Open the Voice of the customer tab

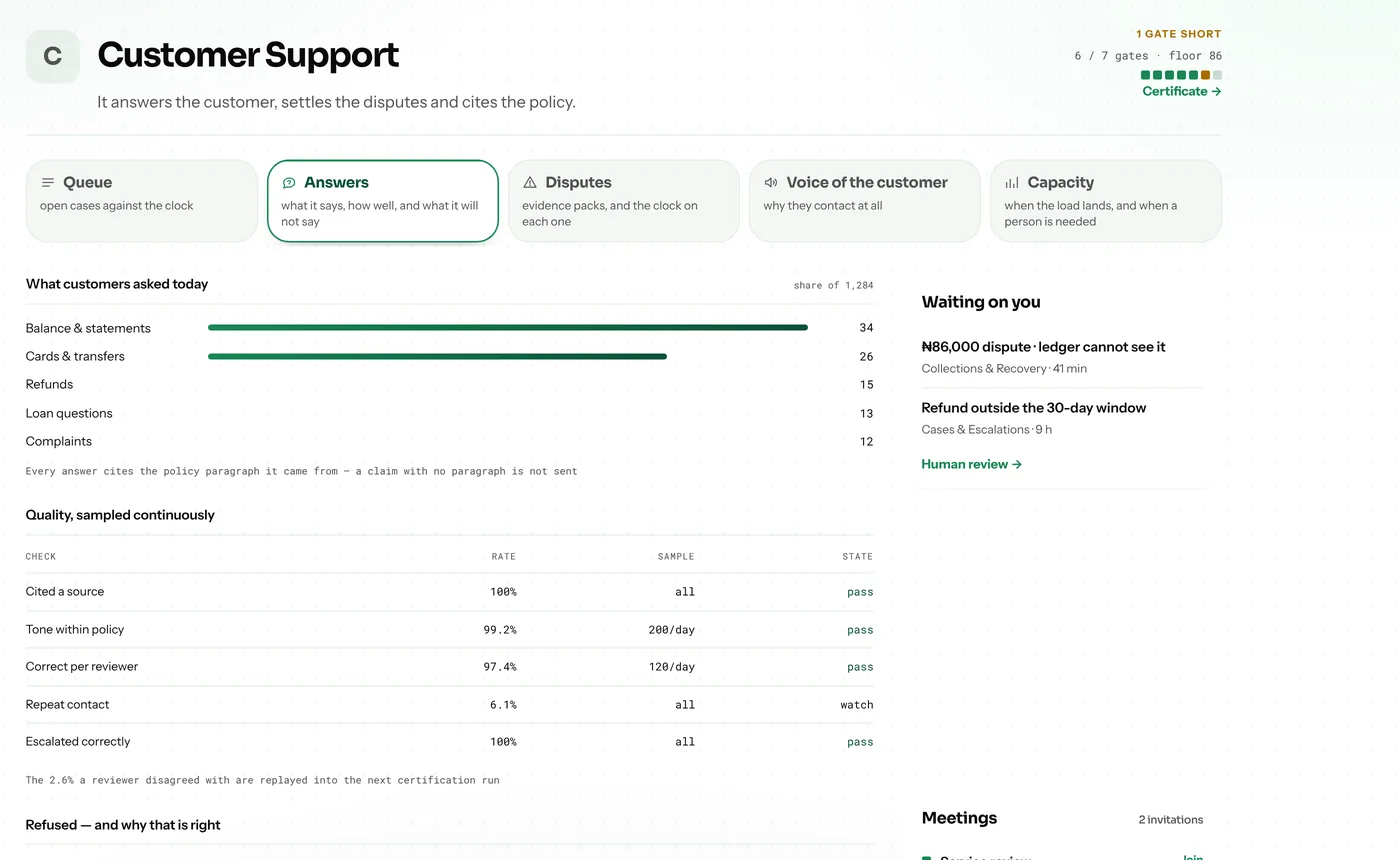[x=865, y=201]
